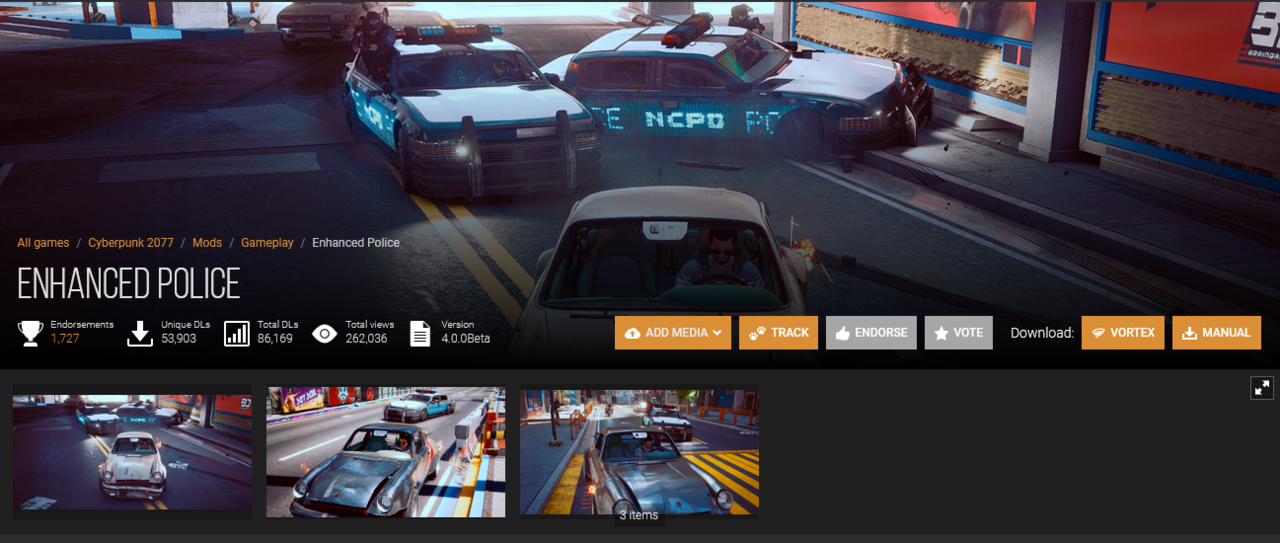Screen dimensions: 1280x543
Task: Track this mod
Action: pos(779,333)
